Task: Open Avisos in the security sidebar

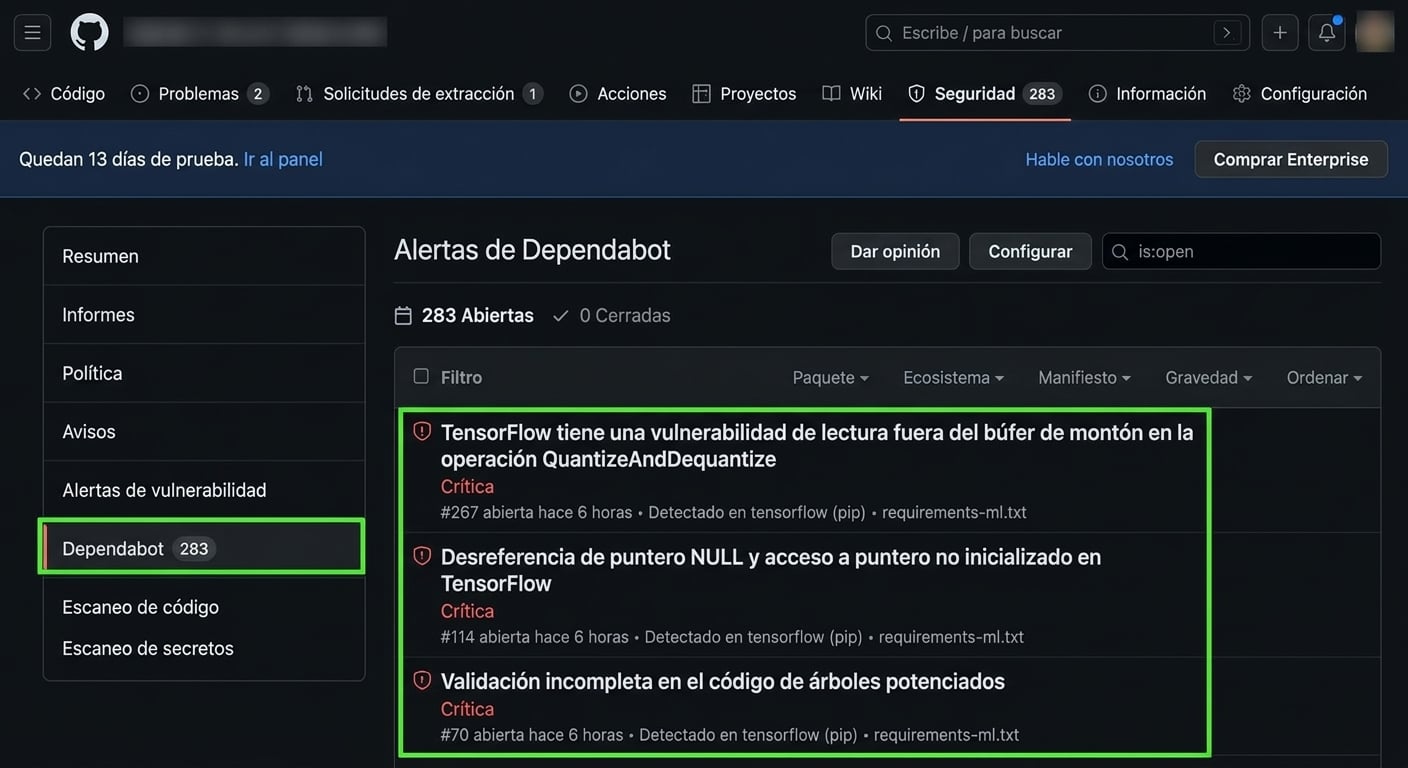Action: click(x=204, y=431)
